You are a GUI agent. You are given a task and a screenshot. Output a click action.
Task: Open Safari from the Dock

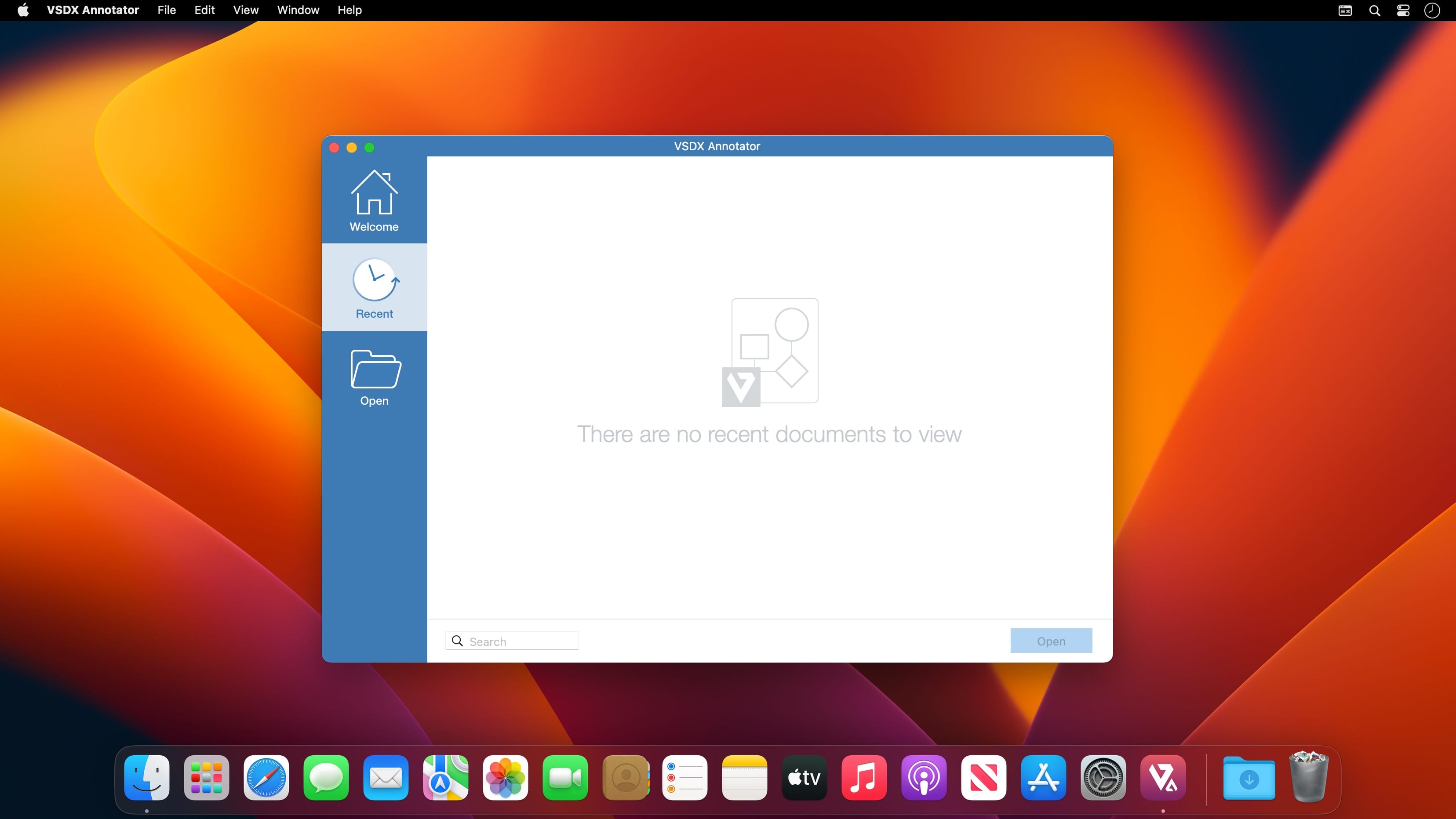(266, 778)
